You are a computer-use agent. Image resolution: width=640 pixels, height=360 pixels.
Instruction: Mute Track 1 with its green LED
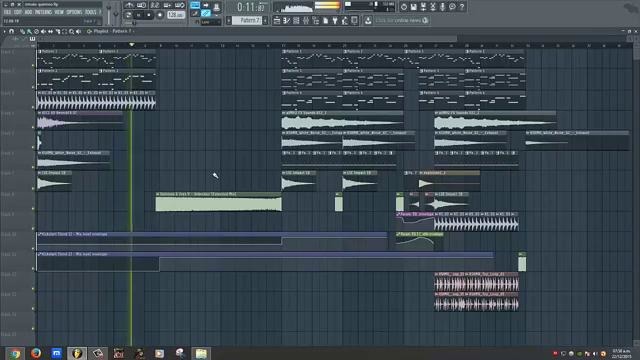pos(33,64)
